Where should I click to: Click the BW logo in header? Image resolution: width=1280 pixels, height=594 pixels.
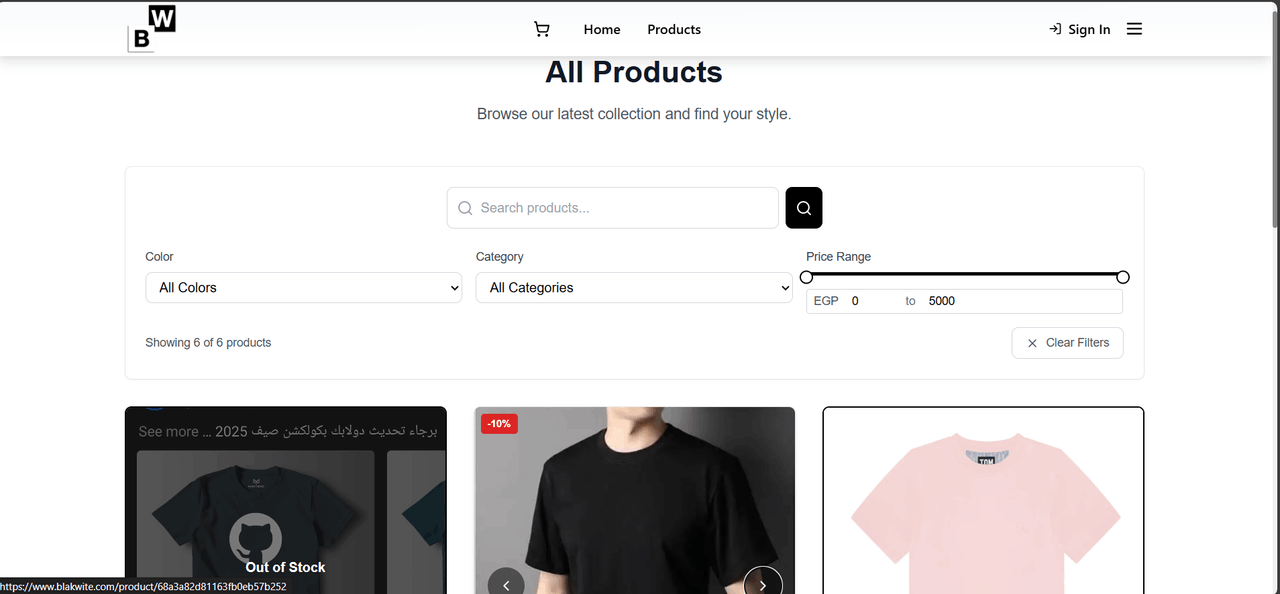(152, 28)
